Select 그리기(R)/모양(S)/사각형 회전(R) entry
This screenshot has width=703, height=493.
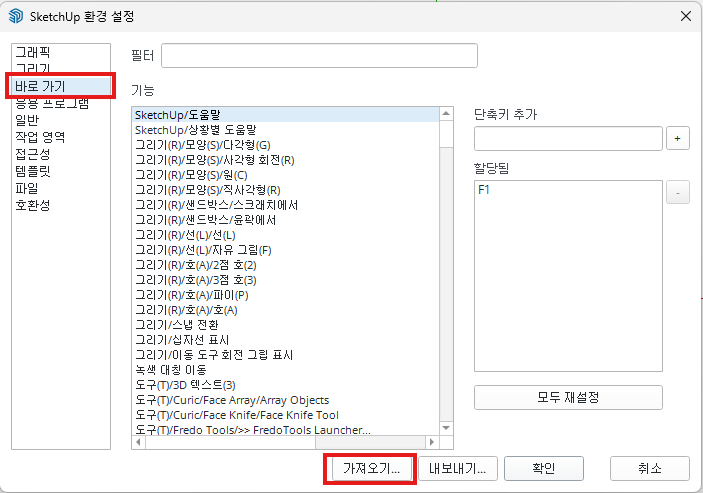(286, 160)
